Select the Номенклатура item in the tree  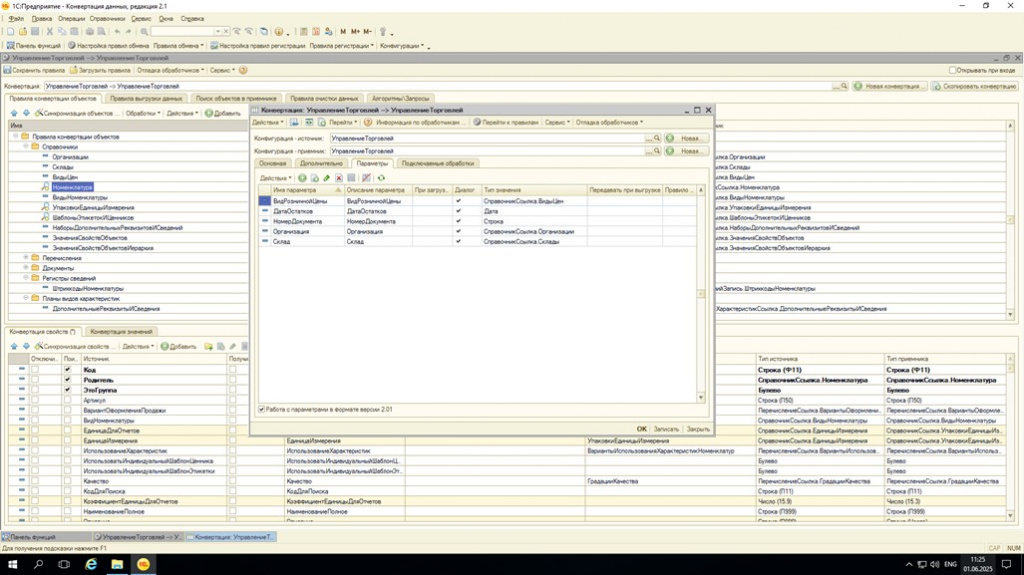(72, 187)
